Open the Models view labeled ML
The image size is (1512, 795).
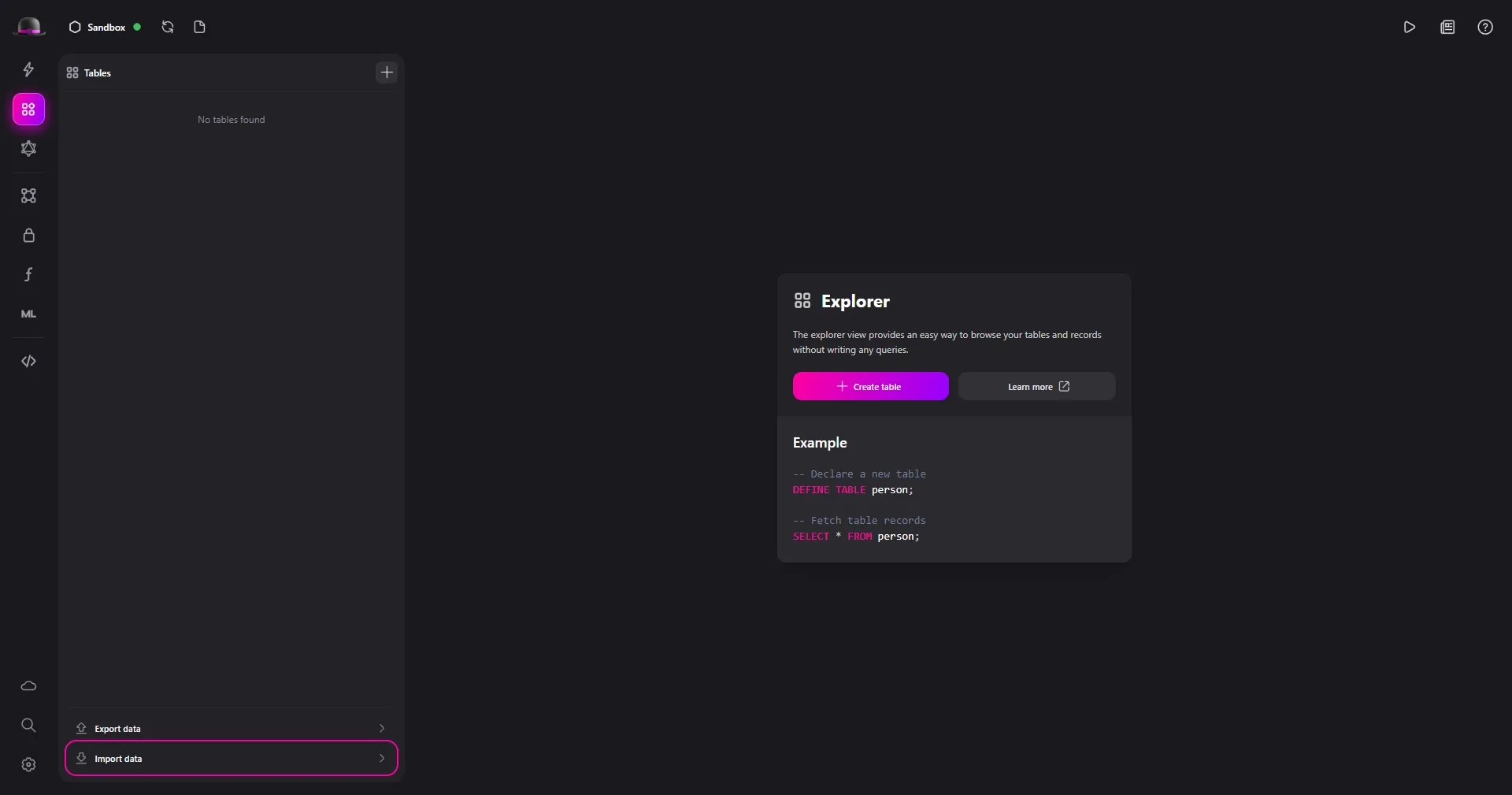(28, 314)
